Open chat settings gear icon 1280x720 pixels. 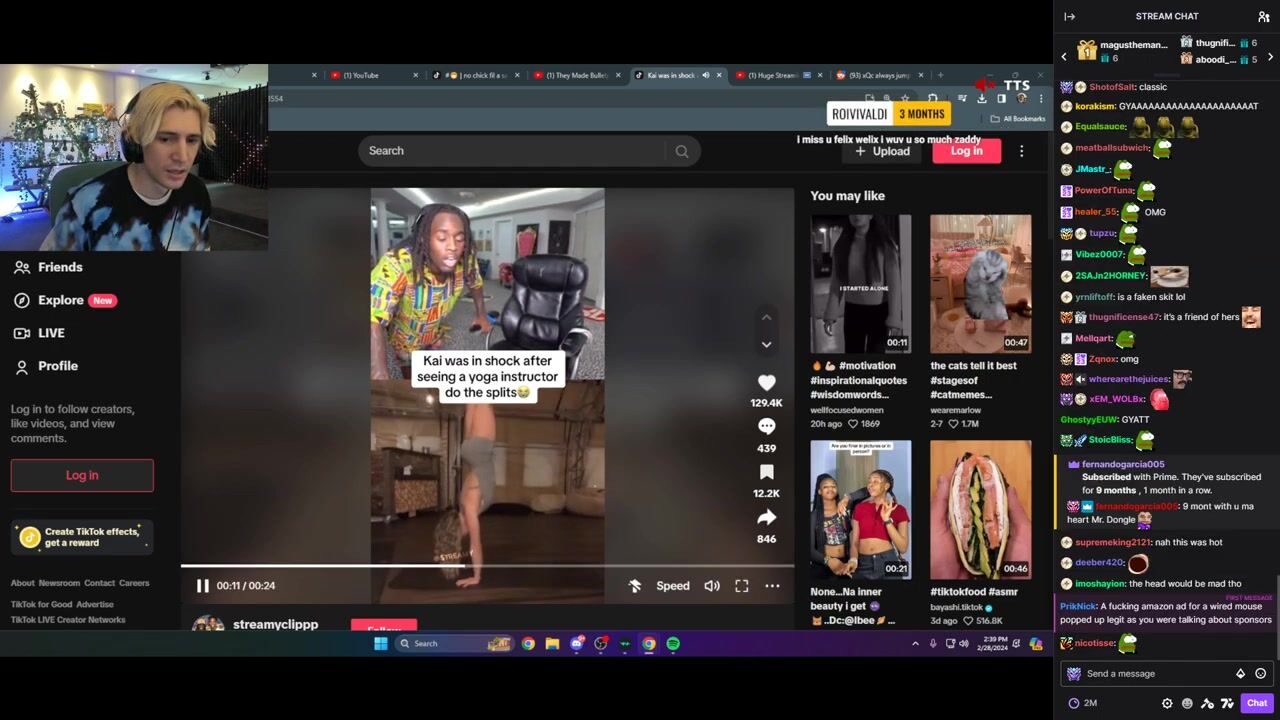click(1167, 703)
